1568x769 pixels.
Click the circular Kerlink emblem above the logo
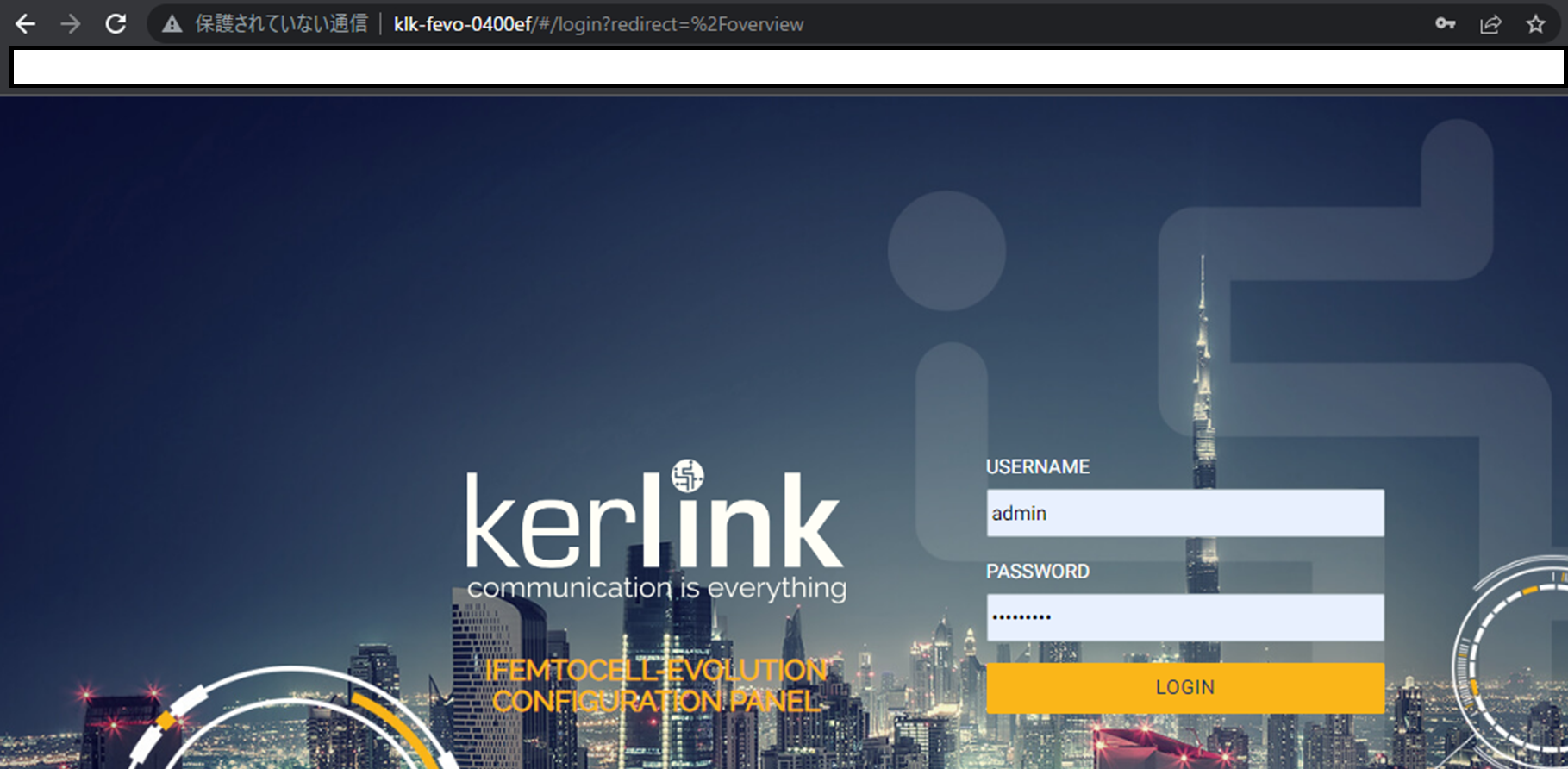click(687, 475)
